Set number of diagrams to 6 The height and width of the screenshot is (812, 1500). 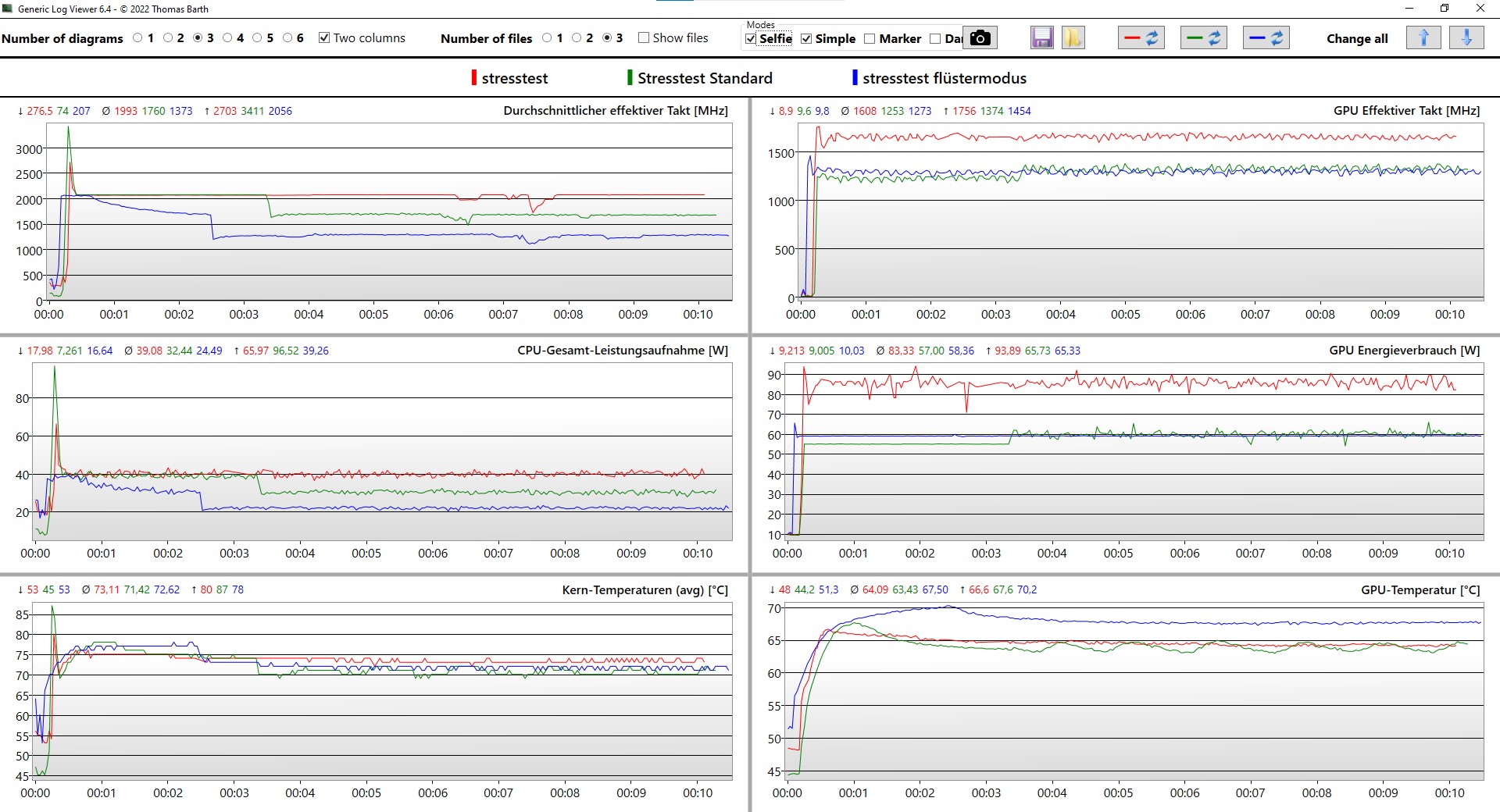click(x=287, y=38)
